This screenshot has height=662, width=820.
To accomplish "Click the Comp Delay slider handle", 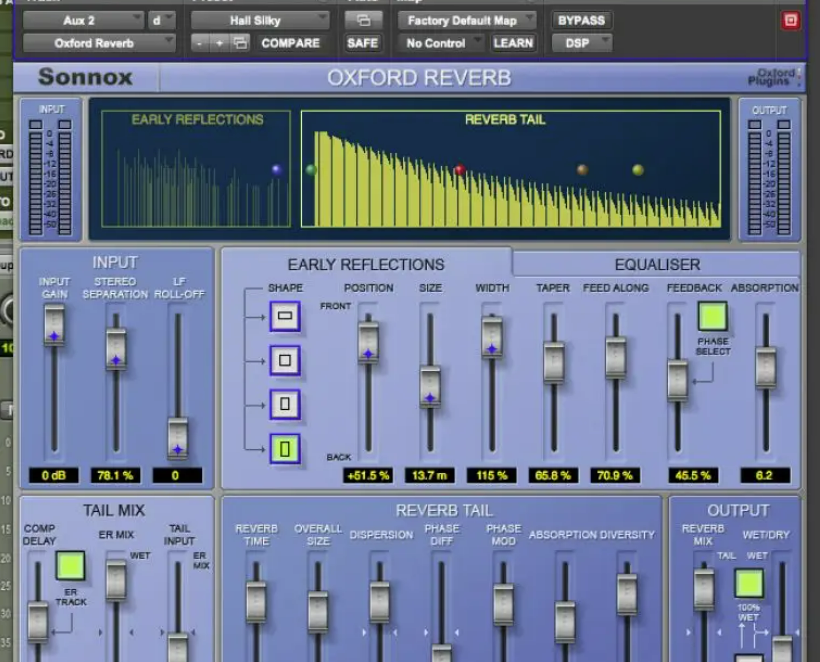I will [38, 621].
